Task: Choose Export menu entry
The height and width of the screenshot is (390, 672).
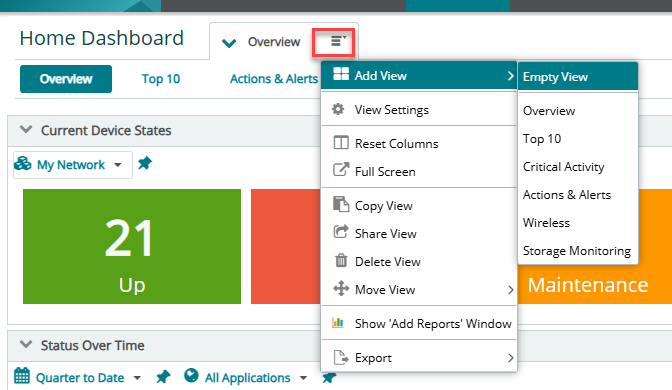Action: 419,357
